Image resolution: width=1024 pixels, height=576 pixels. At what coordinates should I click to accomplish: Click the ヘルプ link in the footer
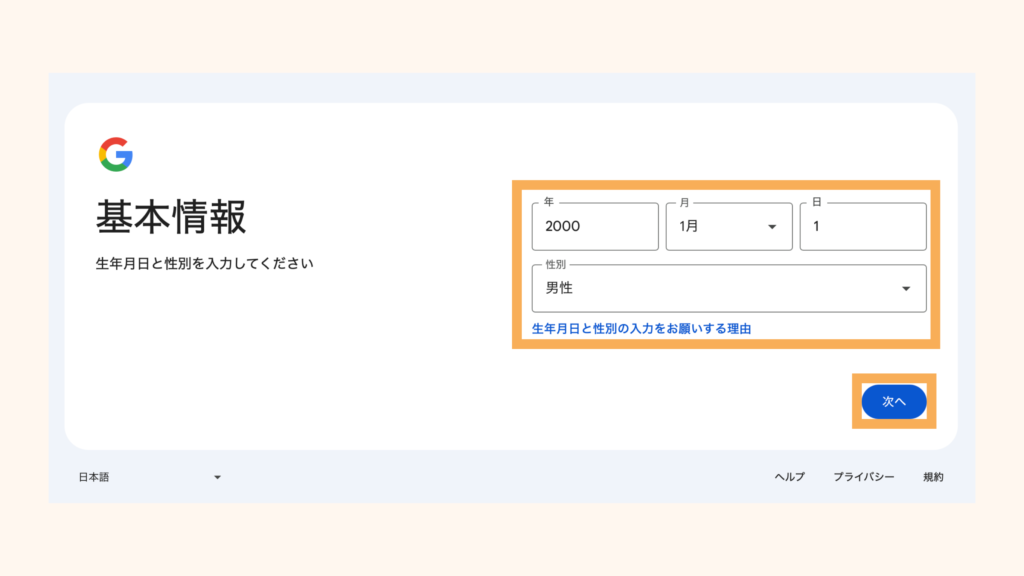791,478
